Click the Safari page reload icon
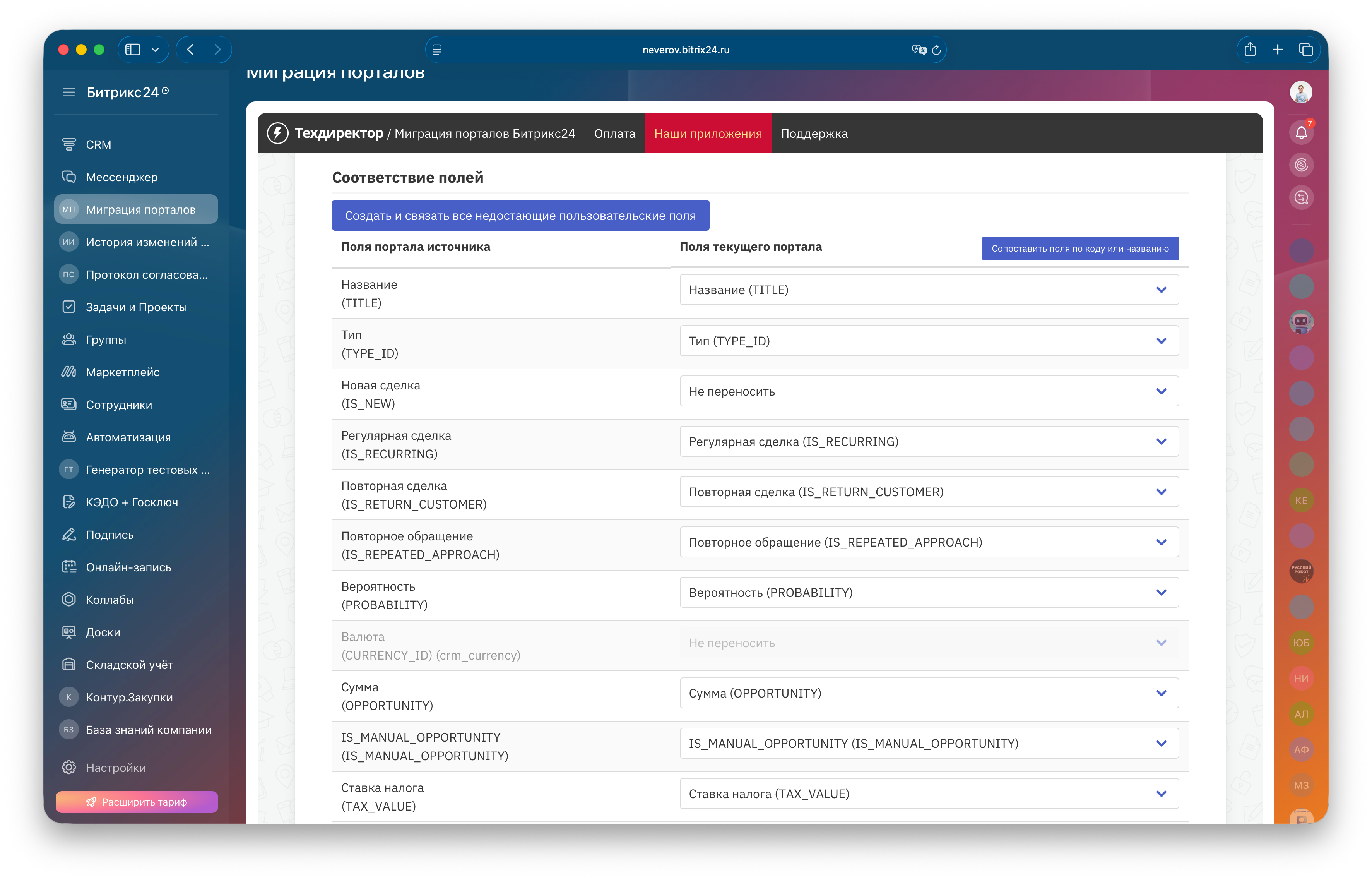Screen dimensions: 1372x881 (x=936, y=50)
